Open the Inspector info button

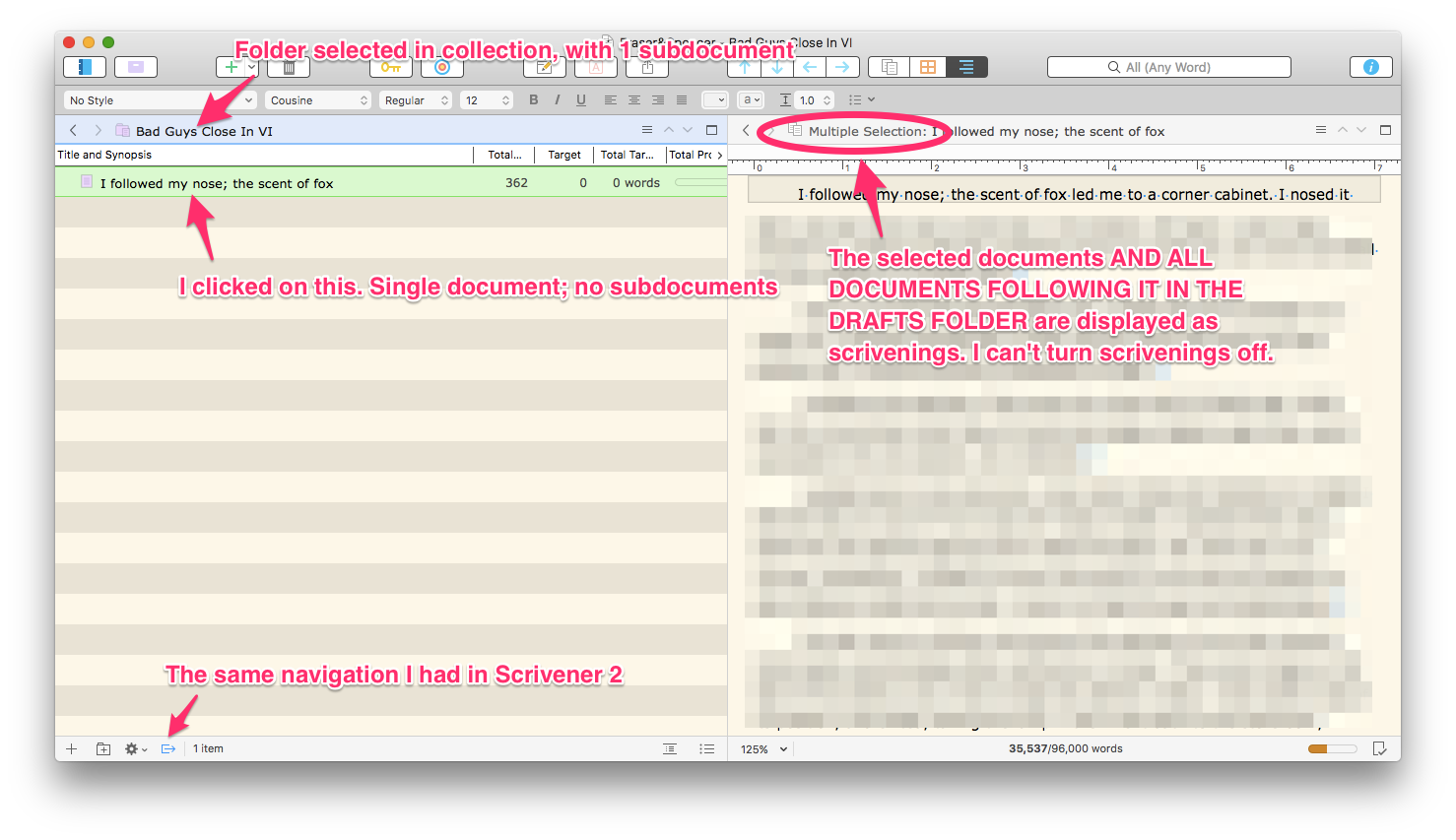pyautogui.click(x=1370, y=67)
